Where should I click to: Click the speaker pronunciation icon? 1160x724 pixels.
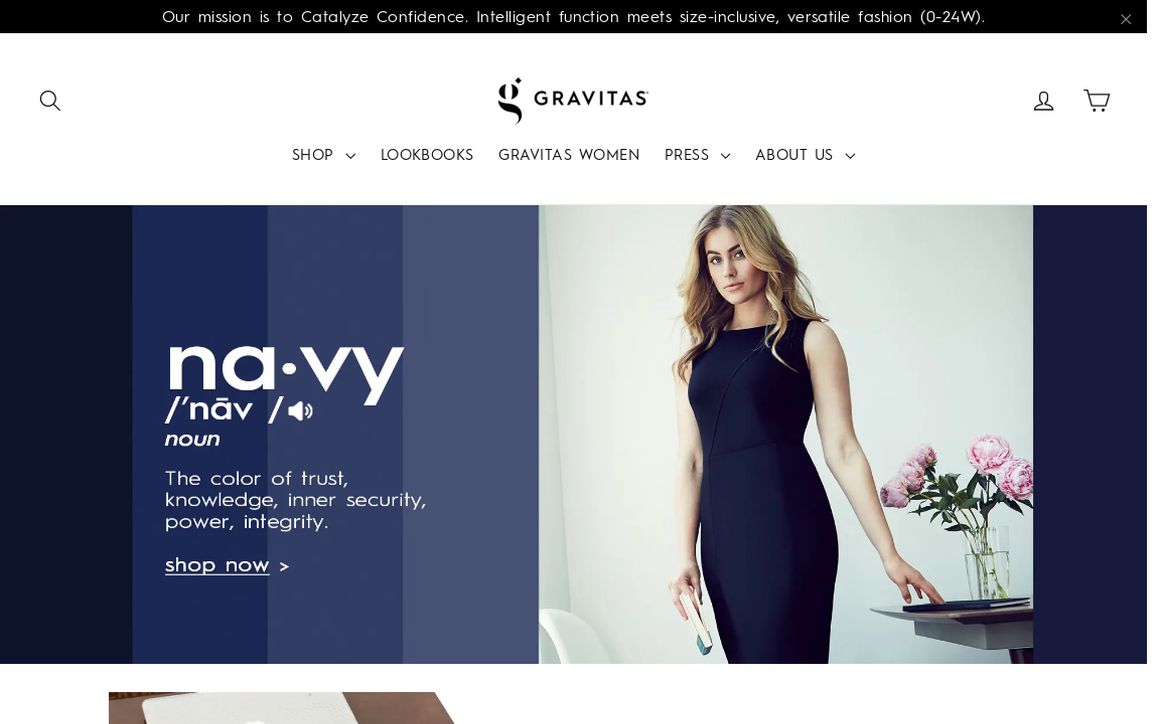(x=300, y=410)
